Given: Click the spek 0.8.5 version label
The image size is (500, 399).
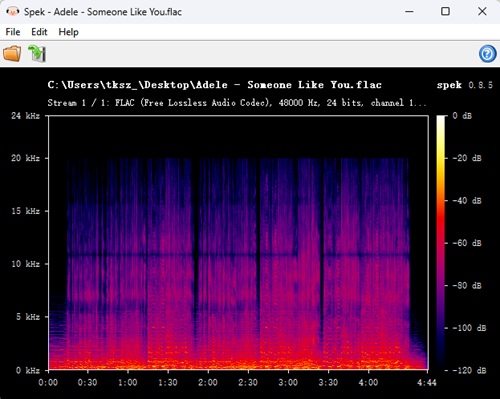Looking at the screenshot, I should [x=465, y=85].
